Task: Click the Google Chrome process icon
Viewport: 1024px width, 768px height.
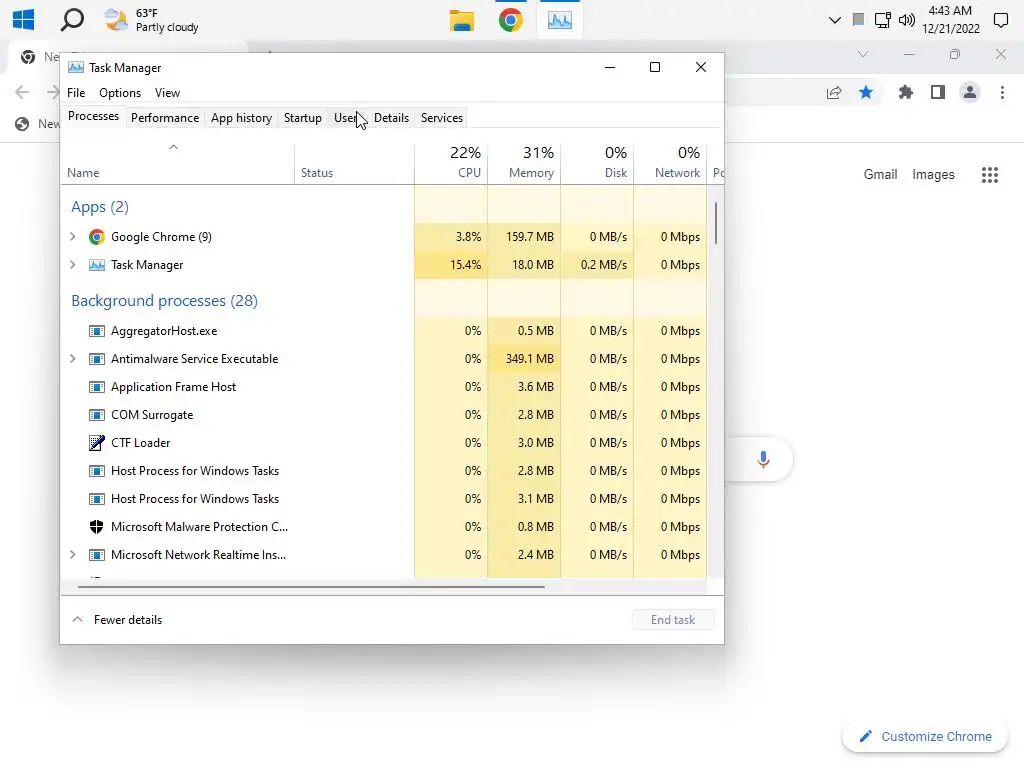Action: [x=97, y=236]
